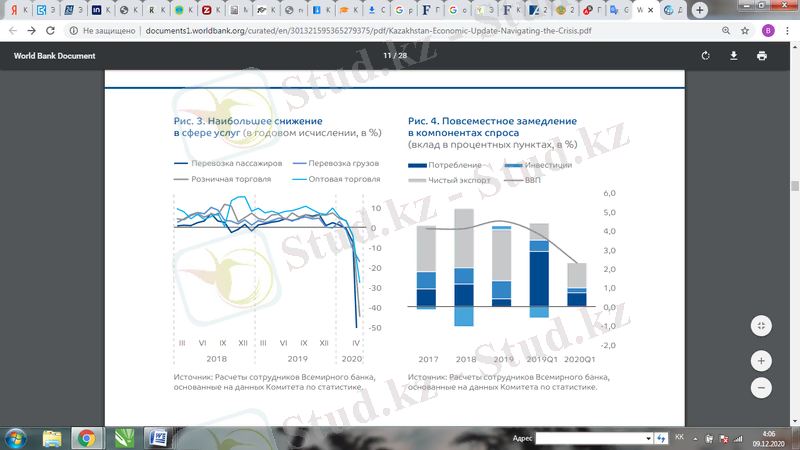
Task: Click legend entry 'Розничная торговля'
Action: (x=222, y=179)
